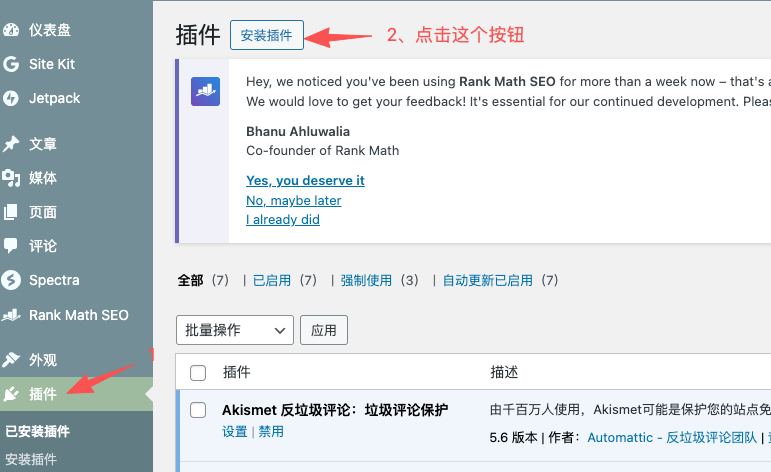
Task: Click the Appearance (外观) paintbrush icon
Action: pyautogui.click(x=11, y=360)
